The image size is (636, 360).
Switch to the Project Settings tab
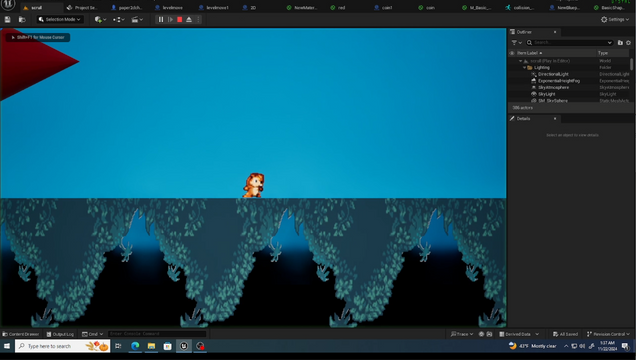tap(83, 8)
